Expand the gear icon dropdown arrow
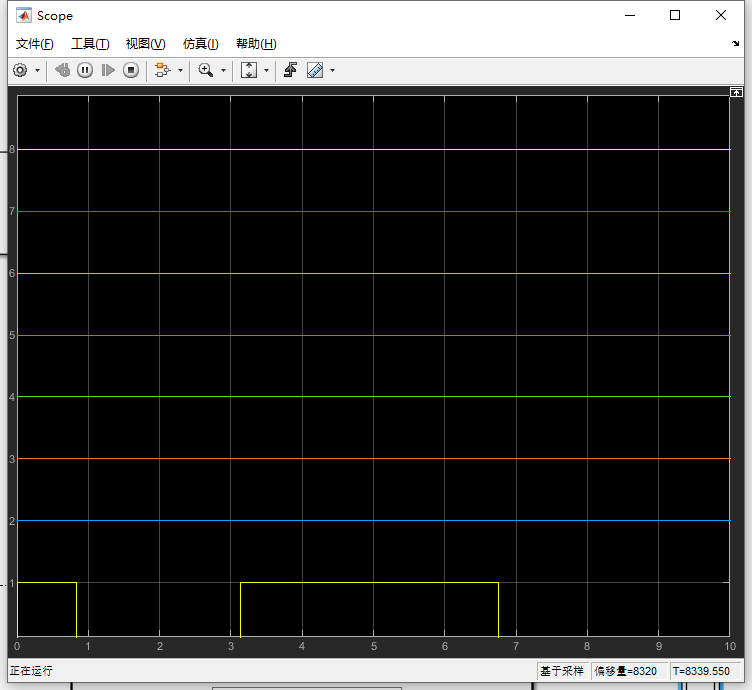The image size is (752, 690). [x=37, y=70]
